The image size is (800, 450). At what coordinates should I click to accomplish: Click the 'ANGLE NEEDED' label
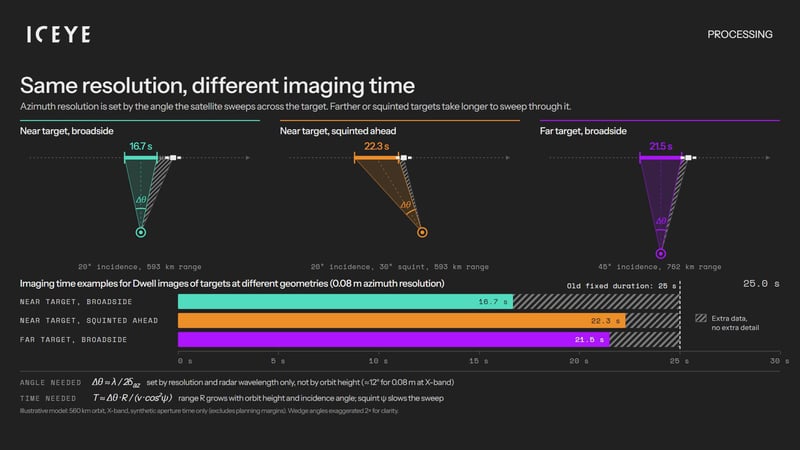(x=51, y=383)
